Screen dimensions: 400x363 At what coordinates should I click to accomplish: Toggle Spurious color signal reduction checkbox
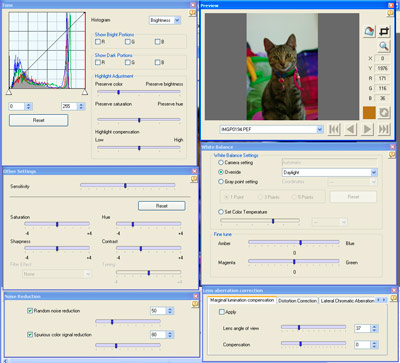[x=30, y=334]
